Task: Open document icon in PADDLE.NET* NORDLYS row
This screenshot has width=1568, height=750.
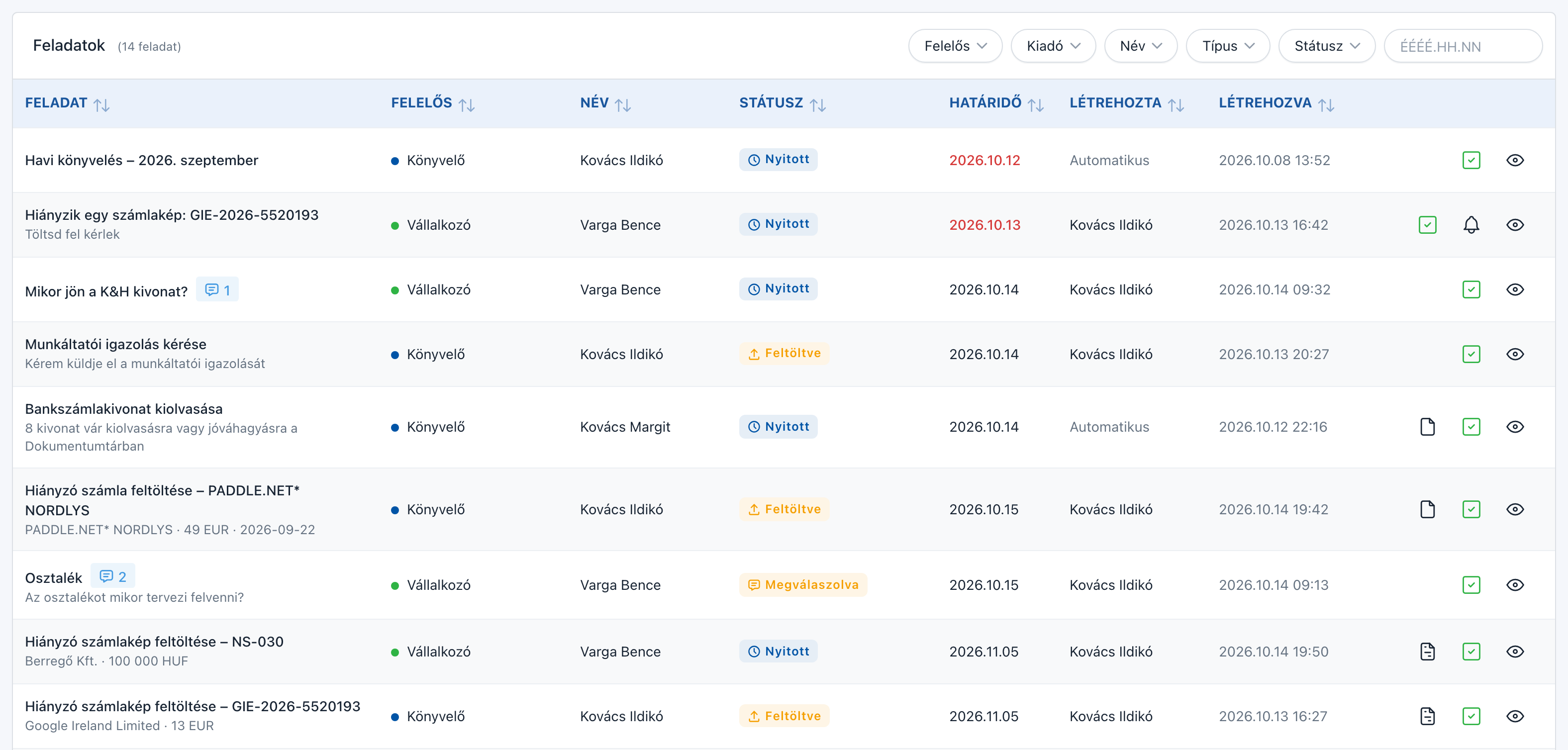Action: 1427,510
